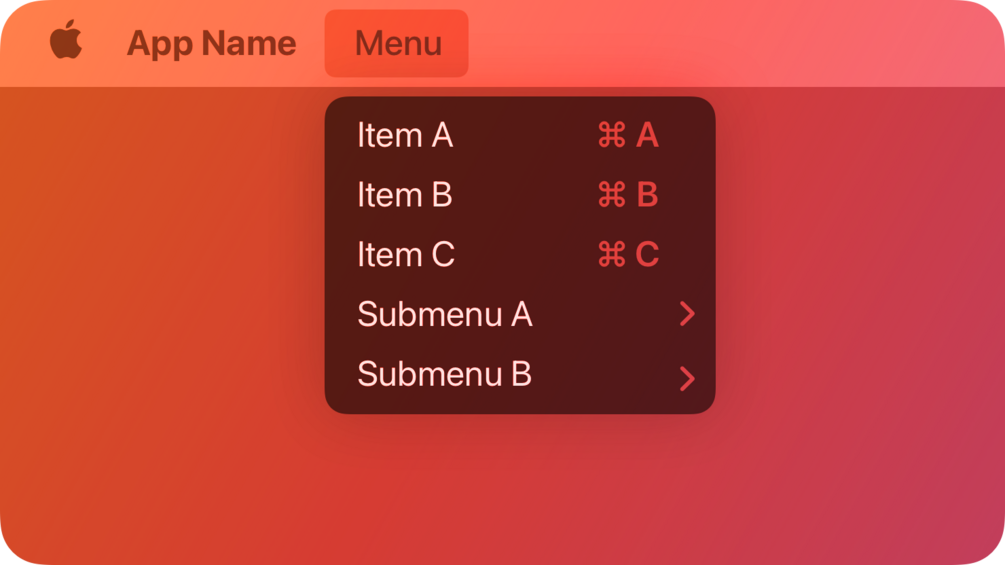Viewport: 1005px width, 565px height.
Task: Click the command symbol in Item B's row
Action: pos(611,195)
